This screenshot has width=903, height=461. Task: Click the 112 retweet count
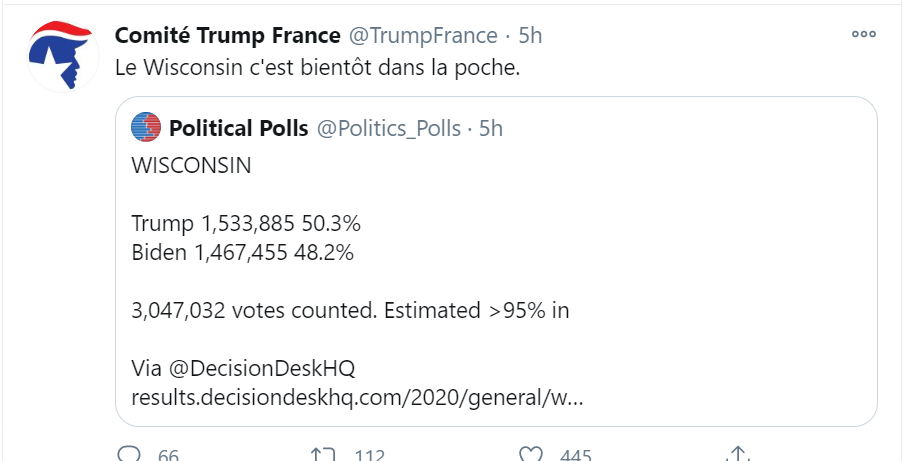point(369,456)
